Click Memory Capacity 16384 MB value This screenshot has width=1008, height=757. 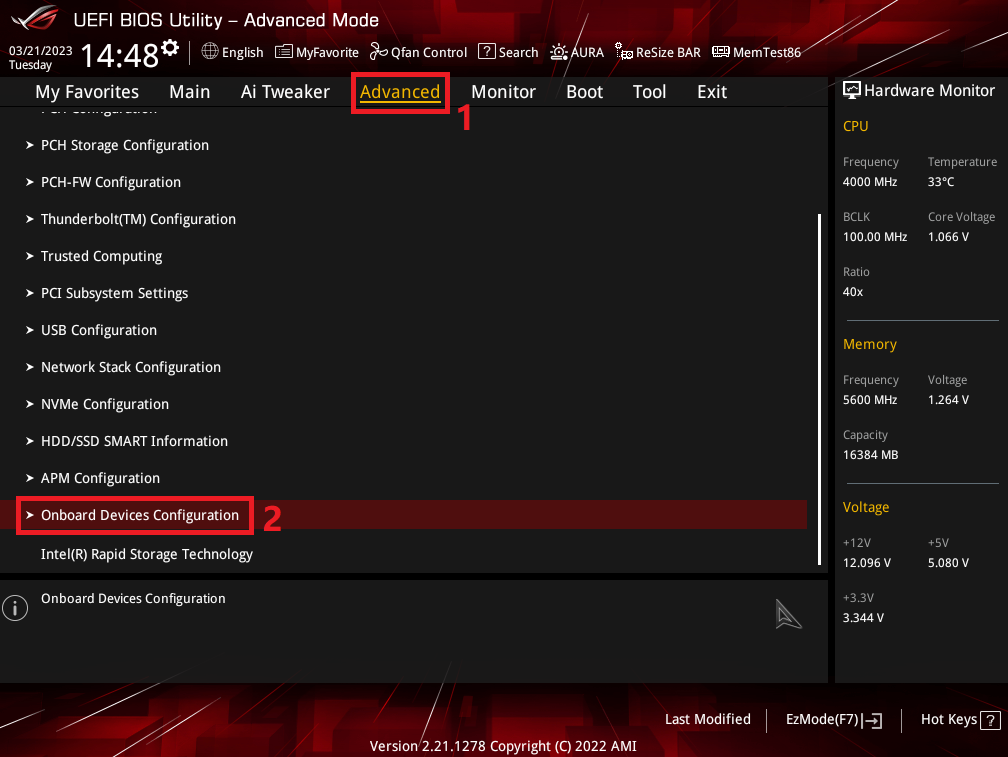point(870,455)
